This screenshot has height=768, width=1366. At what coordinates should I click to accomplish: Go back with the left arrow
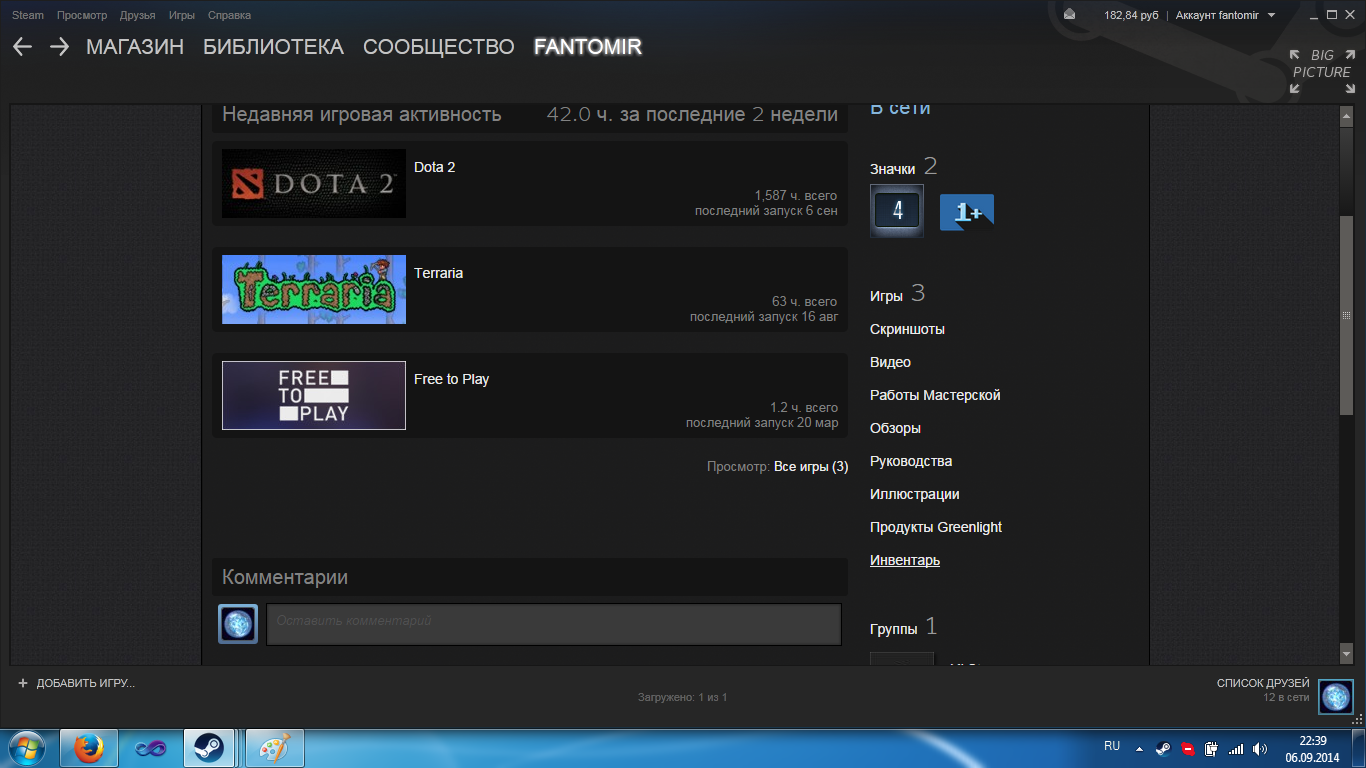coord(22,47)
